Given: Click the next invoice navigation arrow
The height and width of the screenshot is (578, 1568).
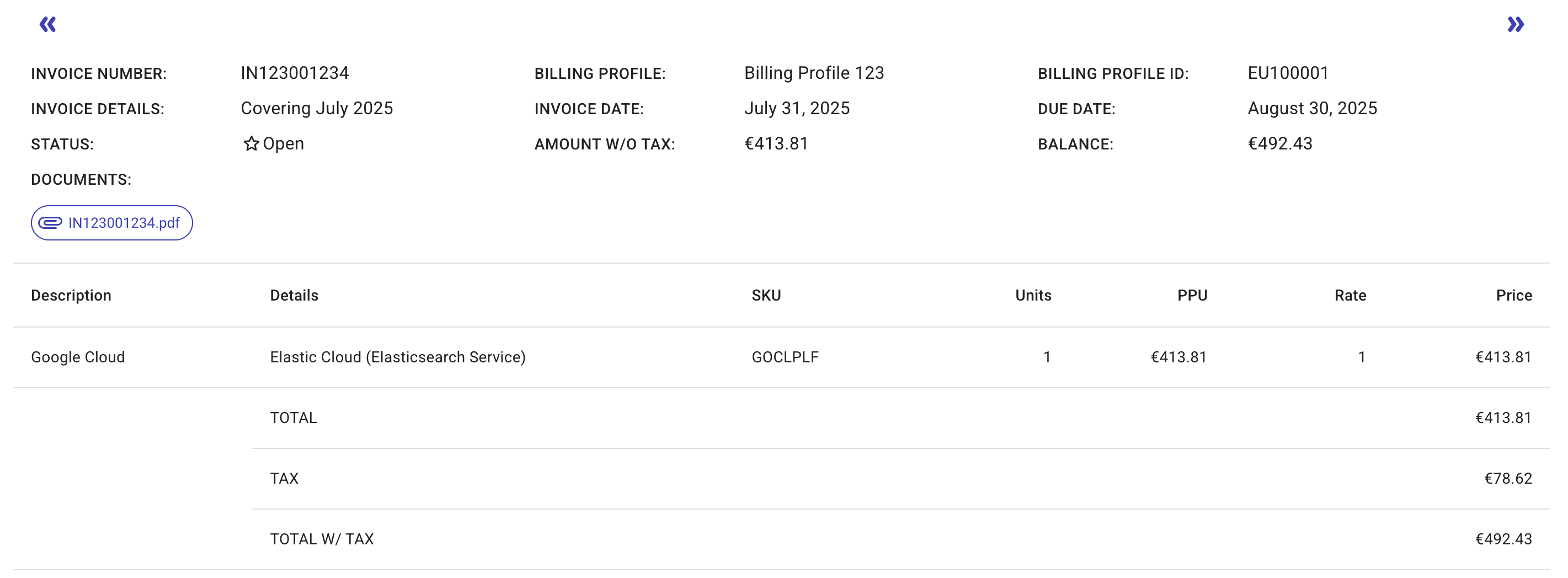Looking at the screenshot, I should (1516, 24).
